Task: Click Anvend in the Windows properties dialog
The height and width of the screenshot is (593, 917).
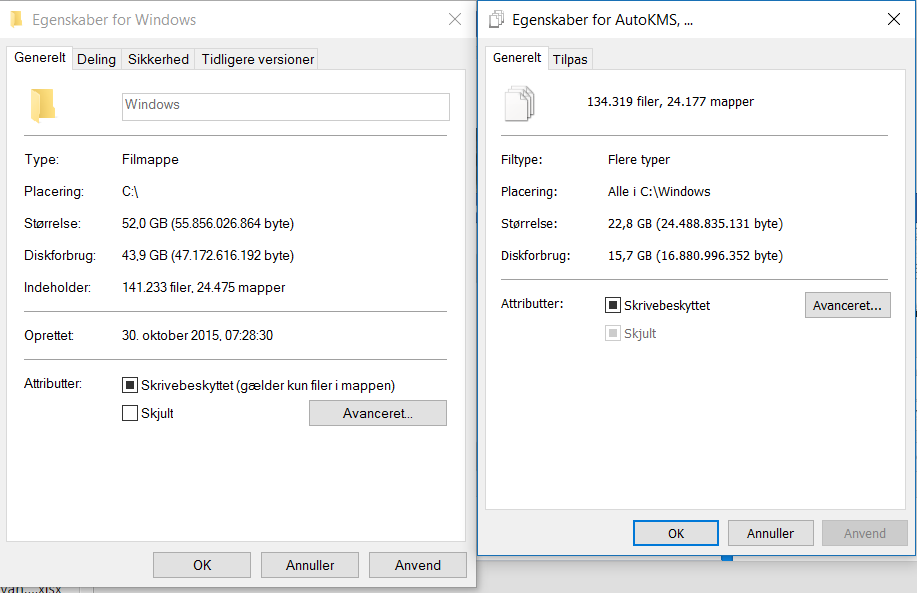Action: coord(418,565)
